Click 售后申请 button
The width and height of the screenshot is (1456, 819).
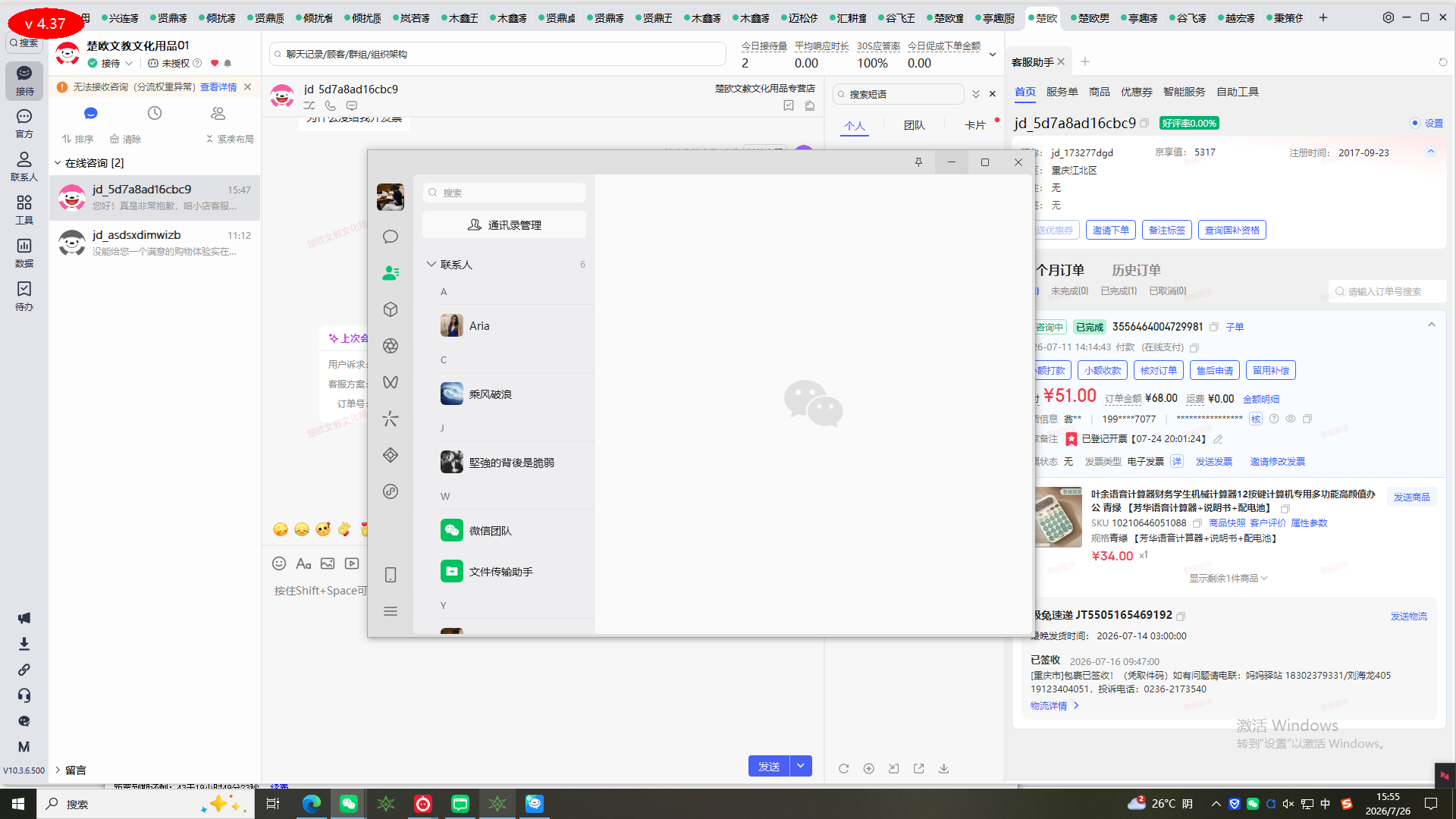[1215, 370]
